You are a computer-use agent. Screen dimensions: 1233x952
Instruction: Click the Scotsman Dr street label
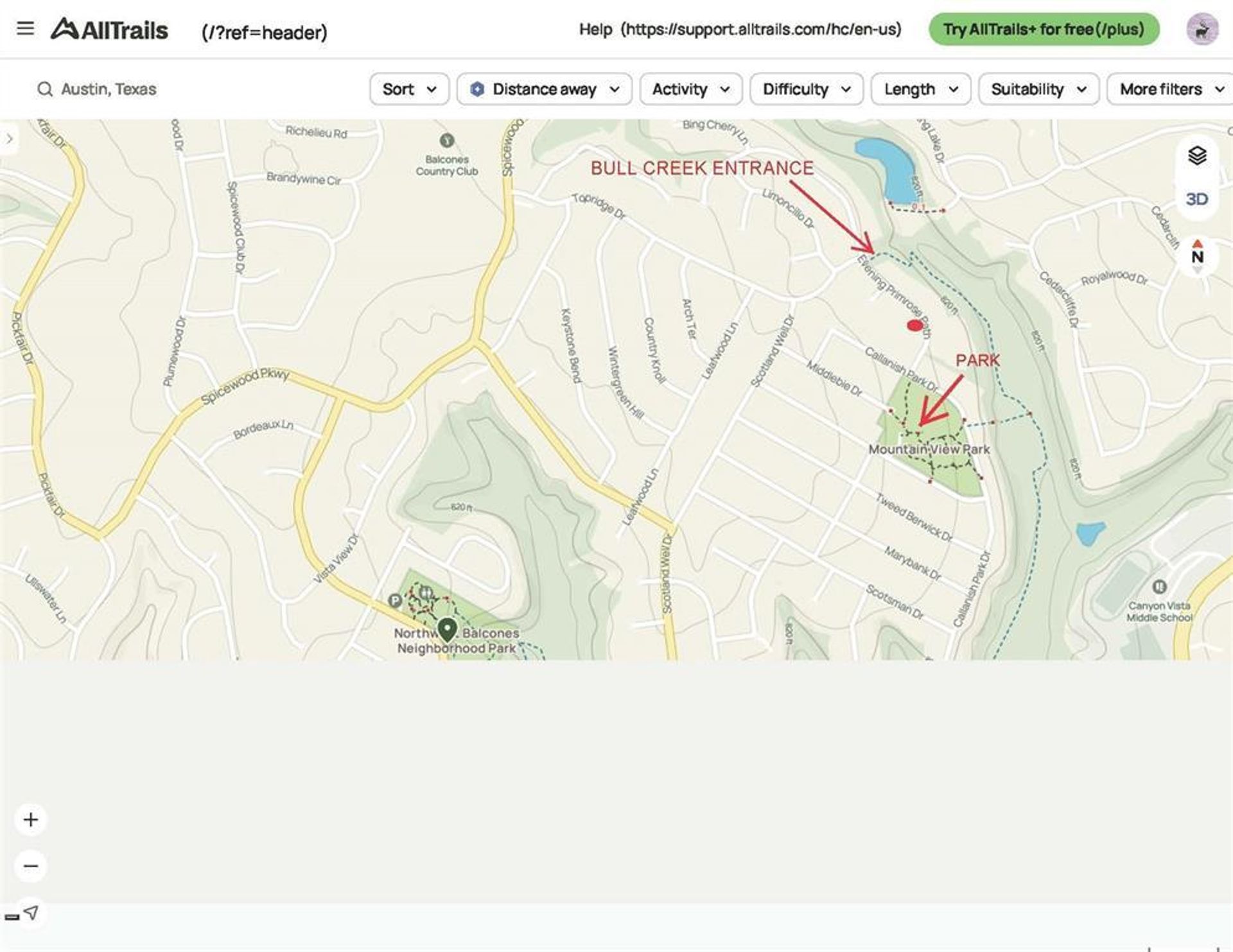tap(895, 601)
